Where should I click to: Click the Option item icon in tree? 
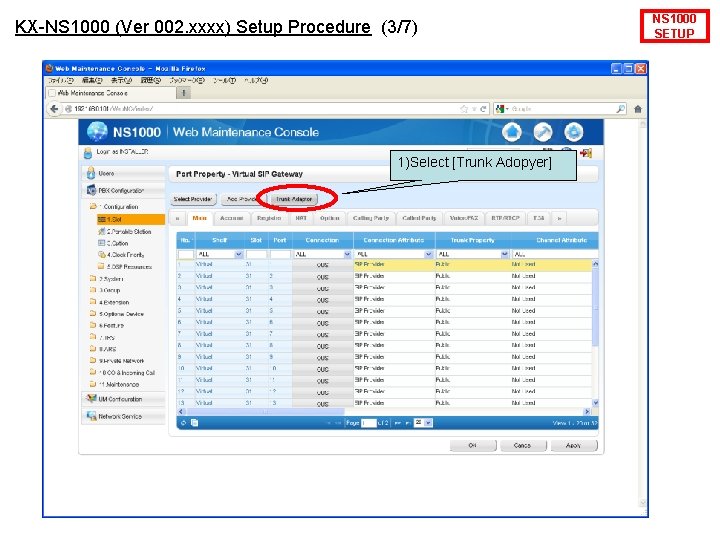[101, 243]
